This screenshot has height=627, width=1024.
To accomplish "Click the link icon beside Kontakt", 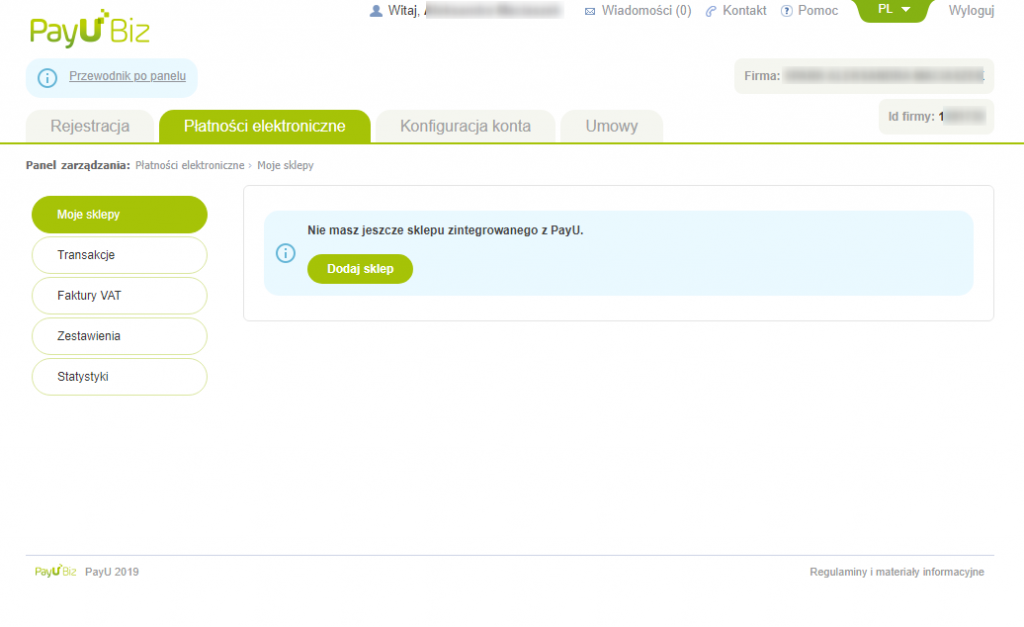I will click(x=711, y=11).
